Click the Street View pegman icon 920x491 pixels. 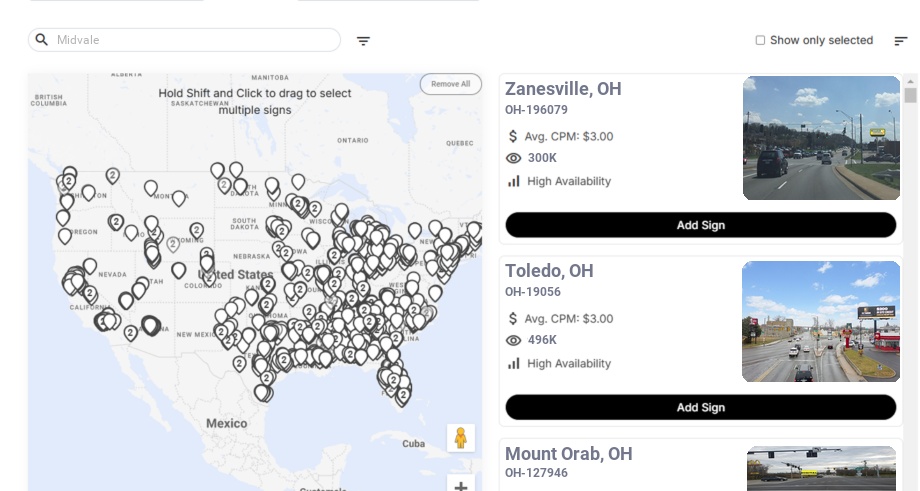[x=461, y=438]
